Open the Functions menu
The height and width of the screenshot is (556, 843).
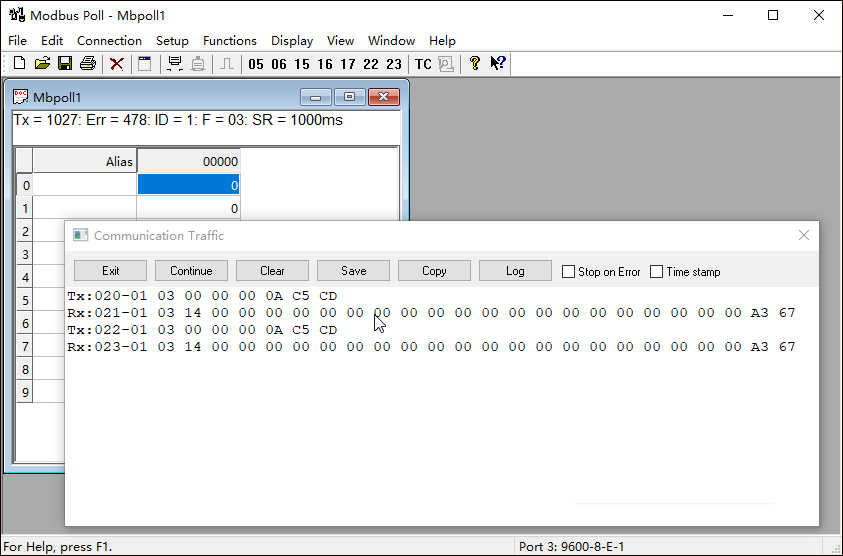tap(230, 41)
